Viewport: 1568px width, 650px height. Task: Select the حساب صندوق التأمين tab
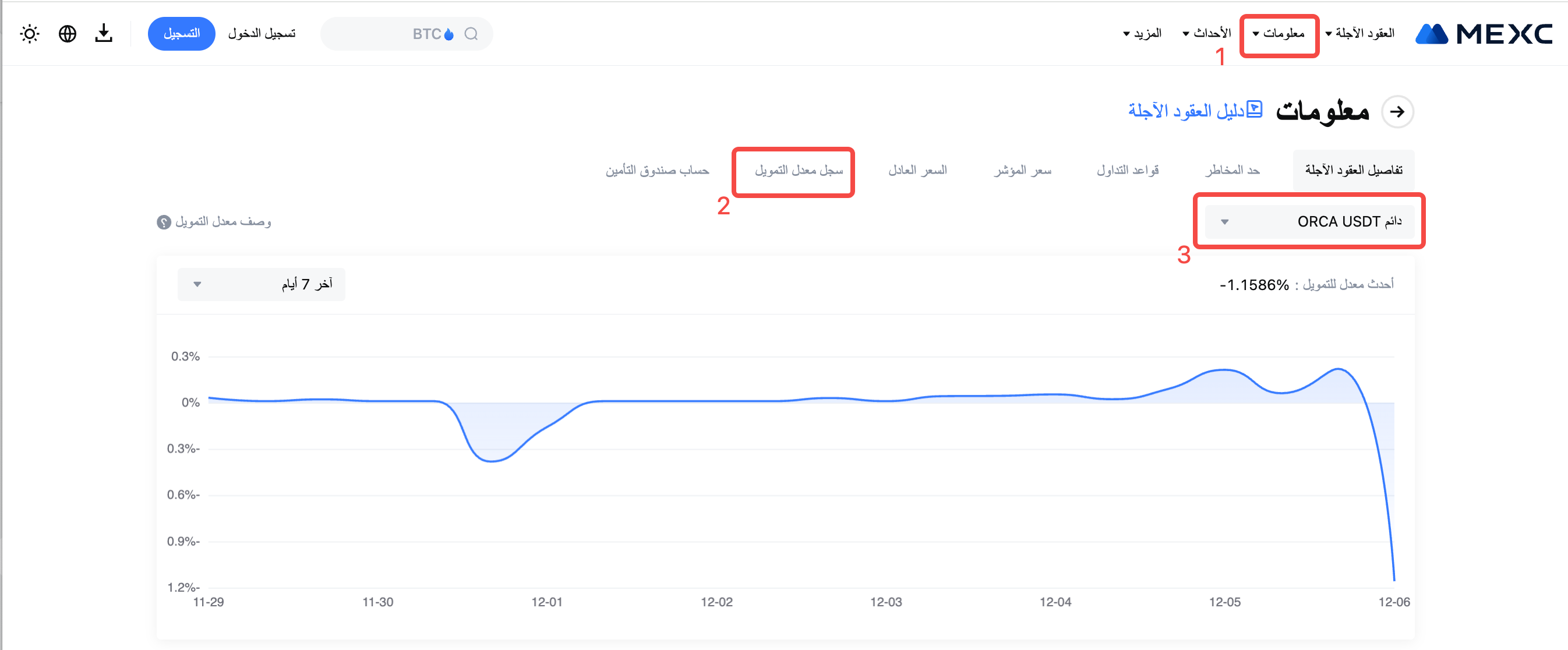click(x=657, y=171)
